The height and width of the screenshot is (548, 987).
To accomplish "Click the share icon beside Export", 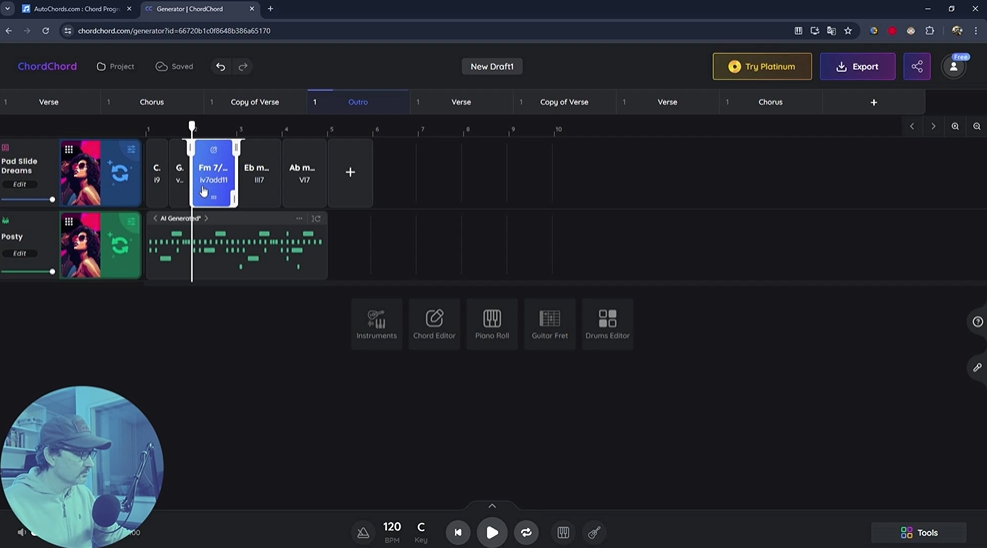I will coord(917,67).
